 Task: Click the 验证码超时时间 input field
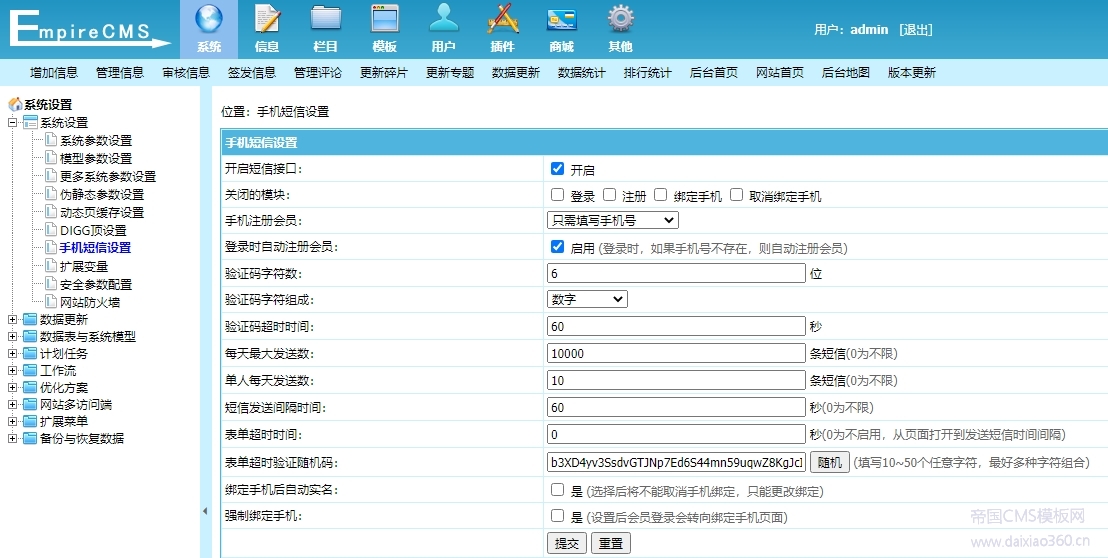point(676,326)
